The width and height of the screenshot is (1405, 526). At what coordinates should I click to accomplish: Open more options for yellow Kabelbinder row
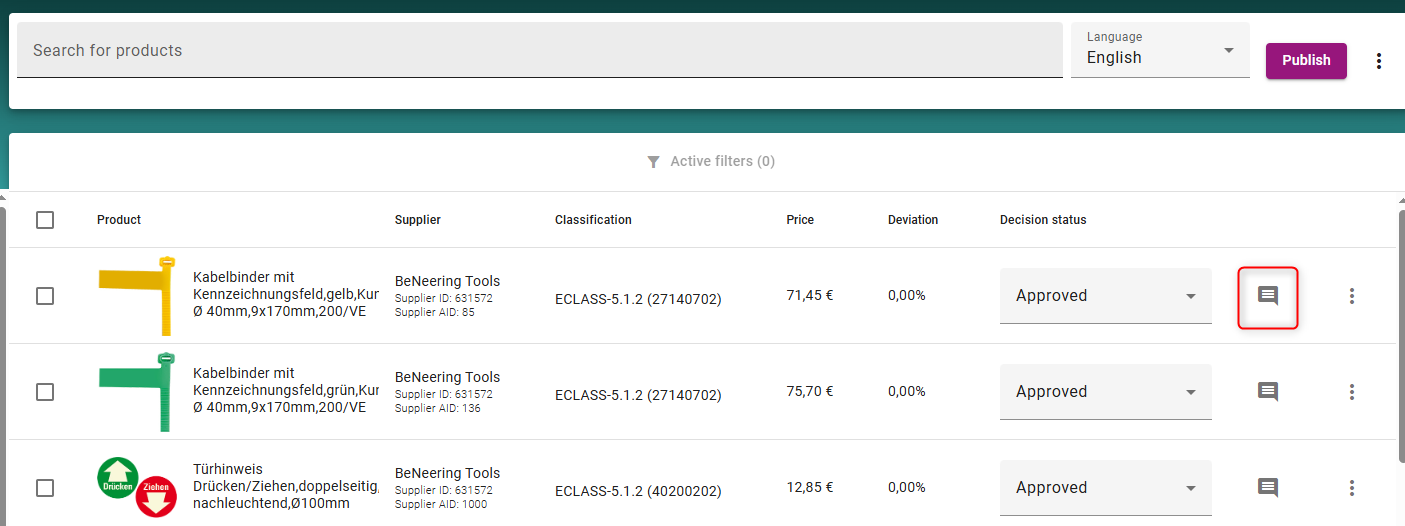click(x=1352, y=296)
